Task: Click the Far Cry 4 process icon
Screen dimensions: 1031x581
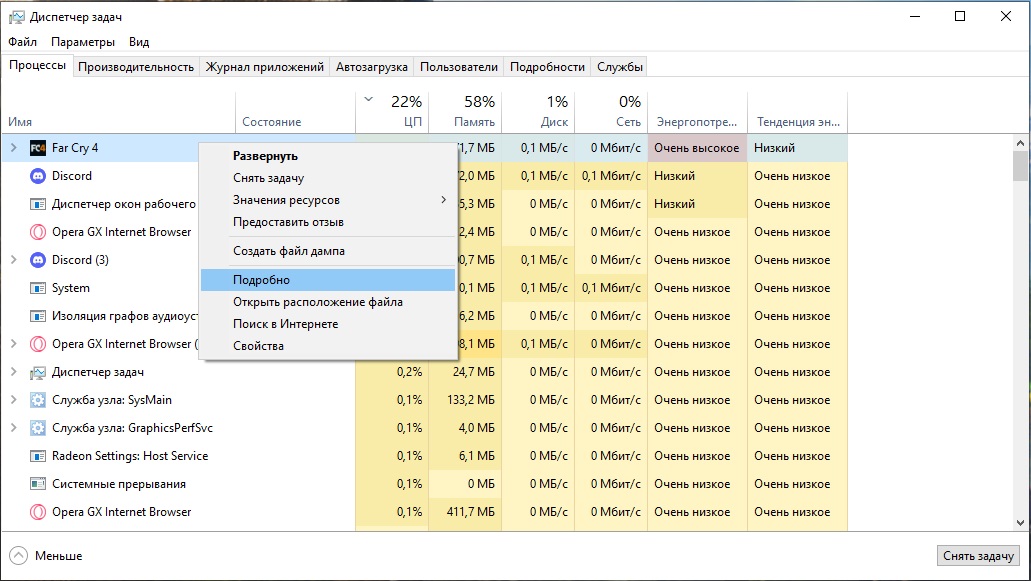Action: point(38,148)
